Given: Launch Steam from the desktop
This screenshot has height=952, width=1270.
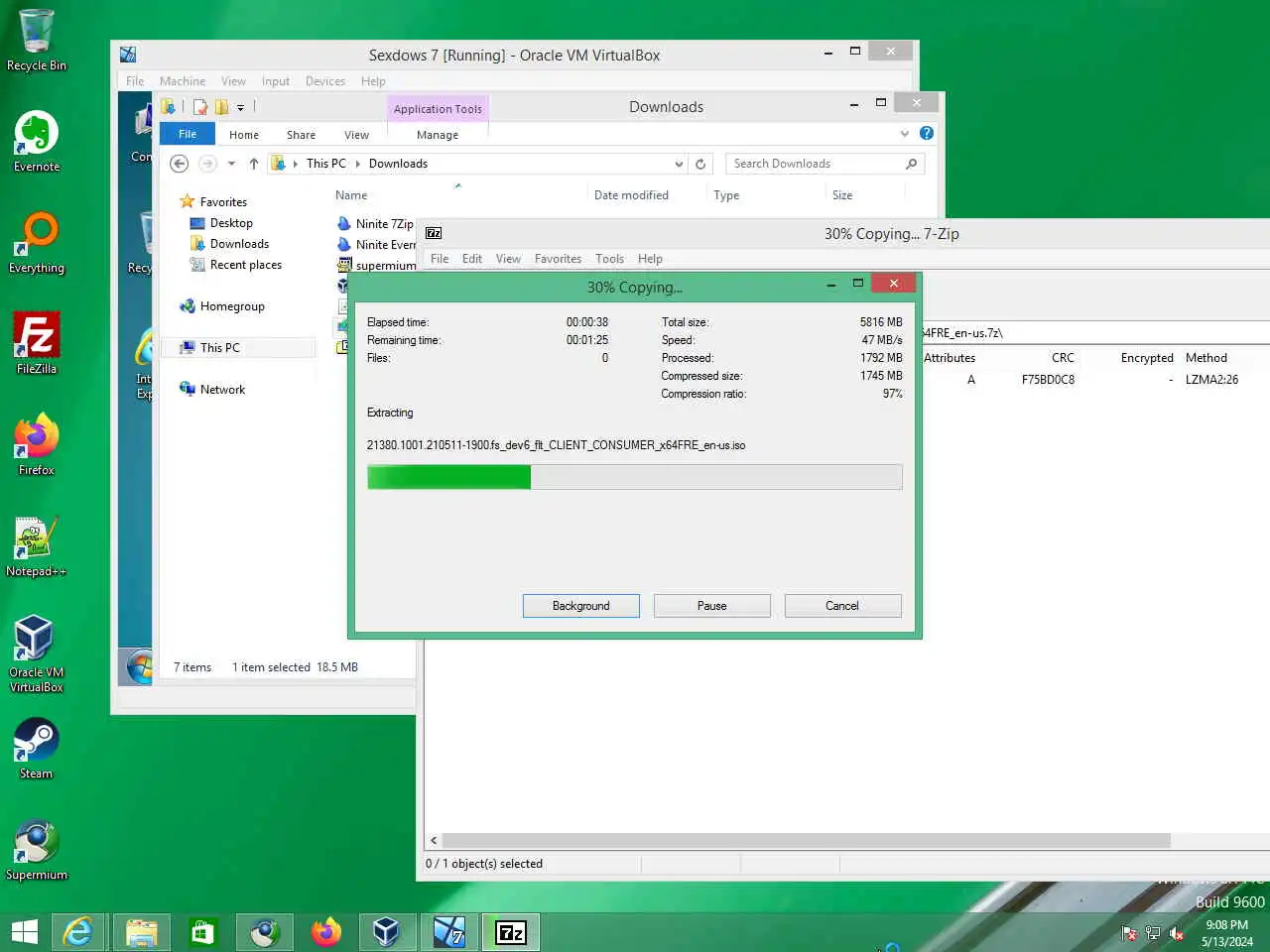Looking at the screenshot, I should pos(37,749).
